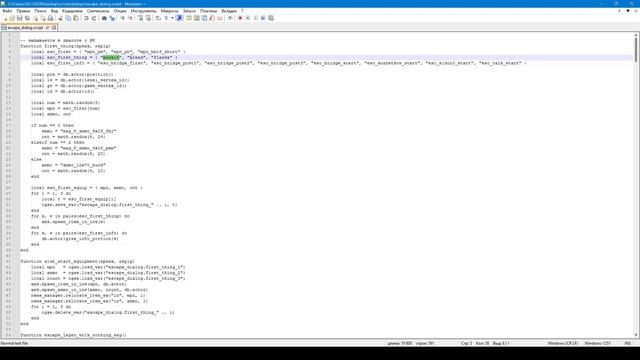Open the Вид menu
Screen dimensions: 640x360
click(x=54, y=11)
